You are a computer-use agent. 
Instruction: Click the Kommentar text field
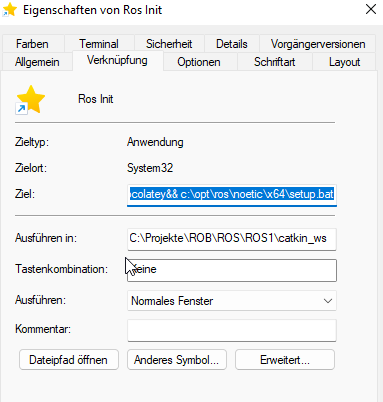click(232, 330)
